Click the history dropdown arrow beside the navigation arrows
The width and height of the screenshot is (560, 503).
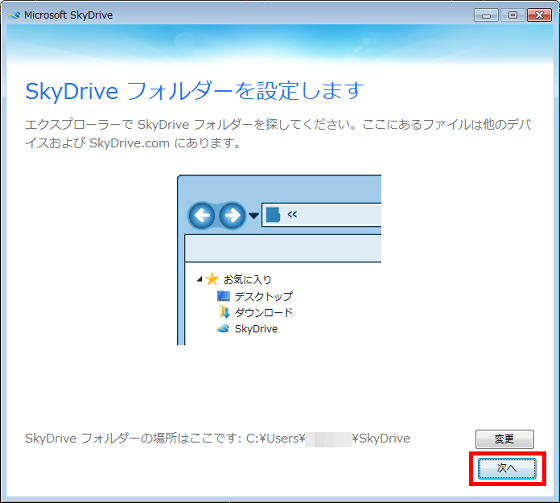[254, 216]
